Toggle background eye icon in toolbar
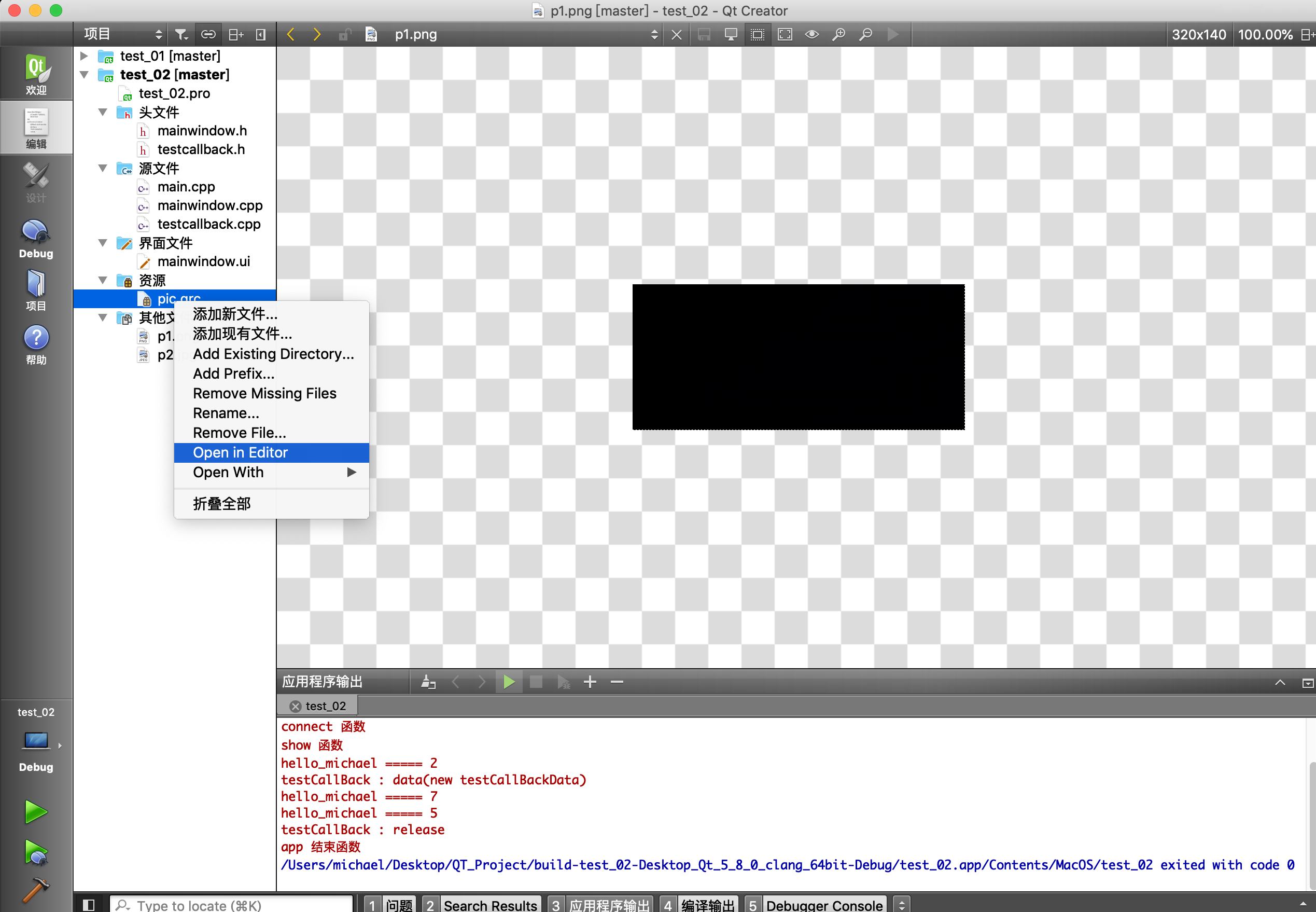This screenshot has height=912, width=1316. (x=811, y=34)
